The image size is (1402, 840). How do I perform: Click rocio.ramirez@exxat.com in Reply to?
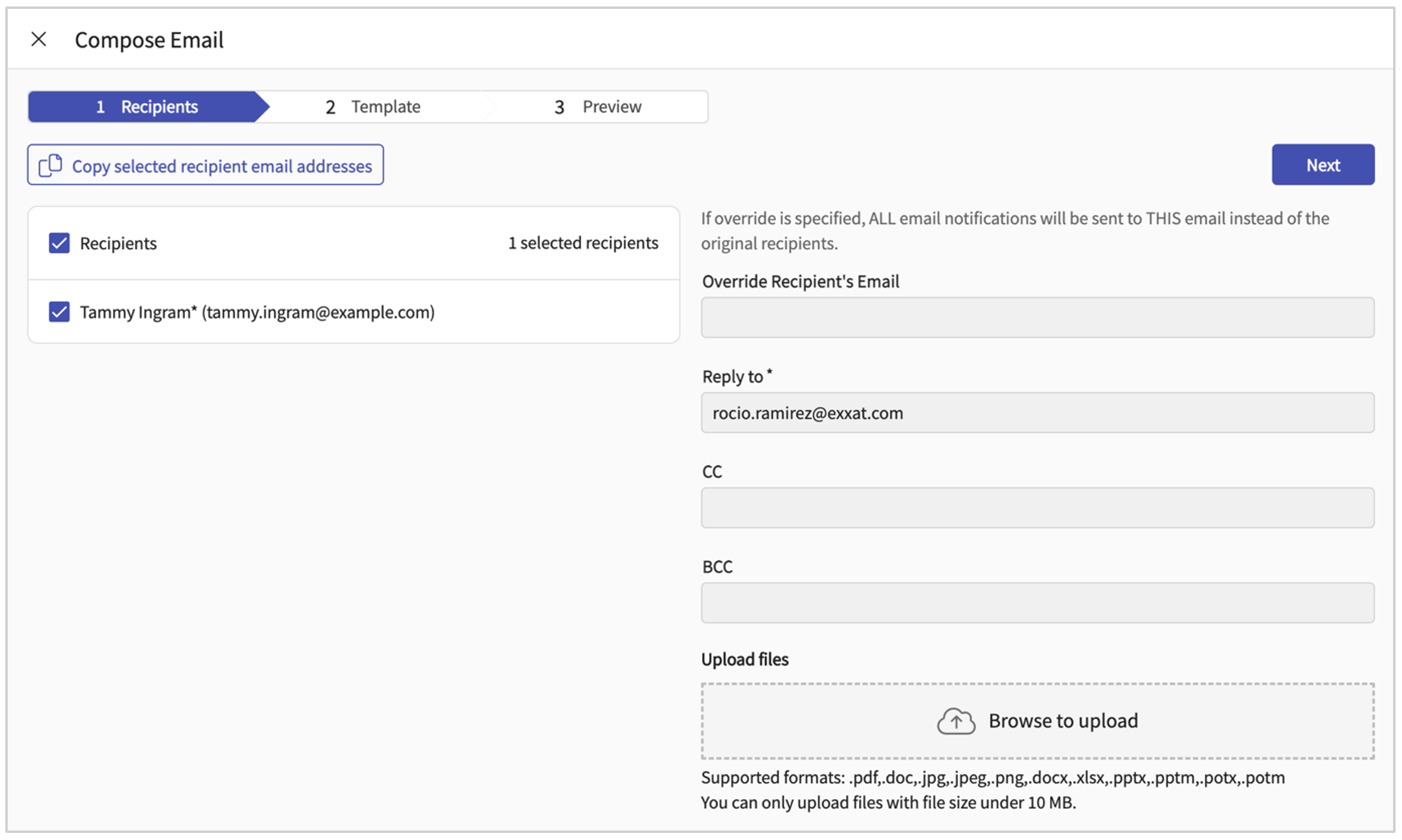tap(807, 413)
